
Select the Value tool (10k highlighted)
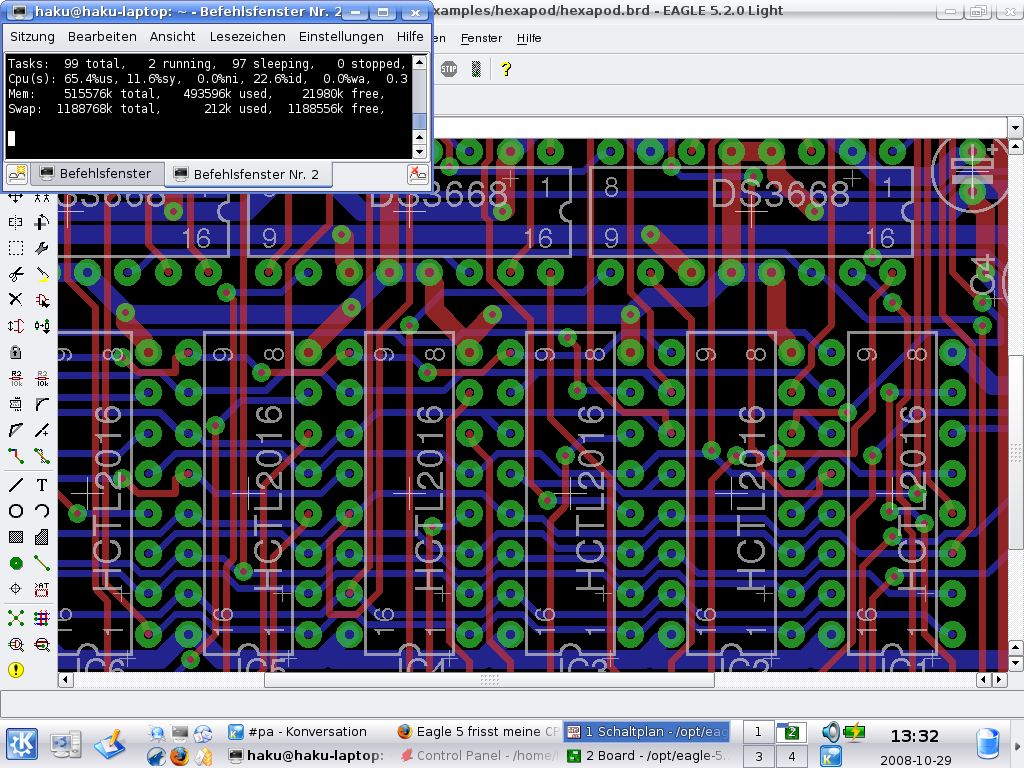[42, 378]
